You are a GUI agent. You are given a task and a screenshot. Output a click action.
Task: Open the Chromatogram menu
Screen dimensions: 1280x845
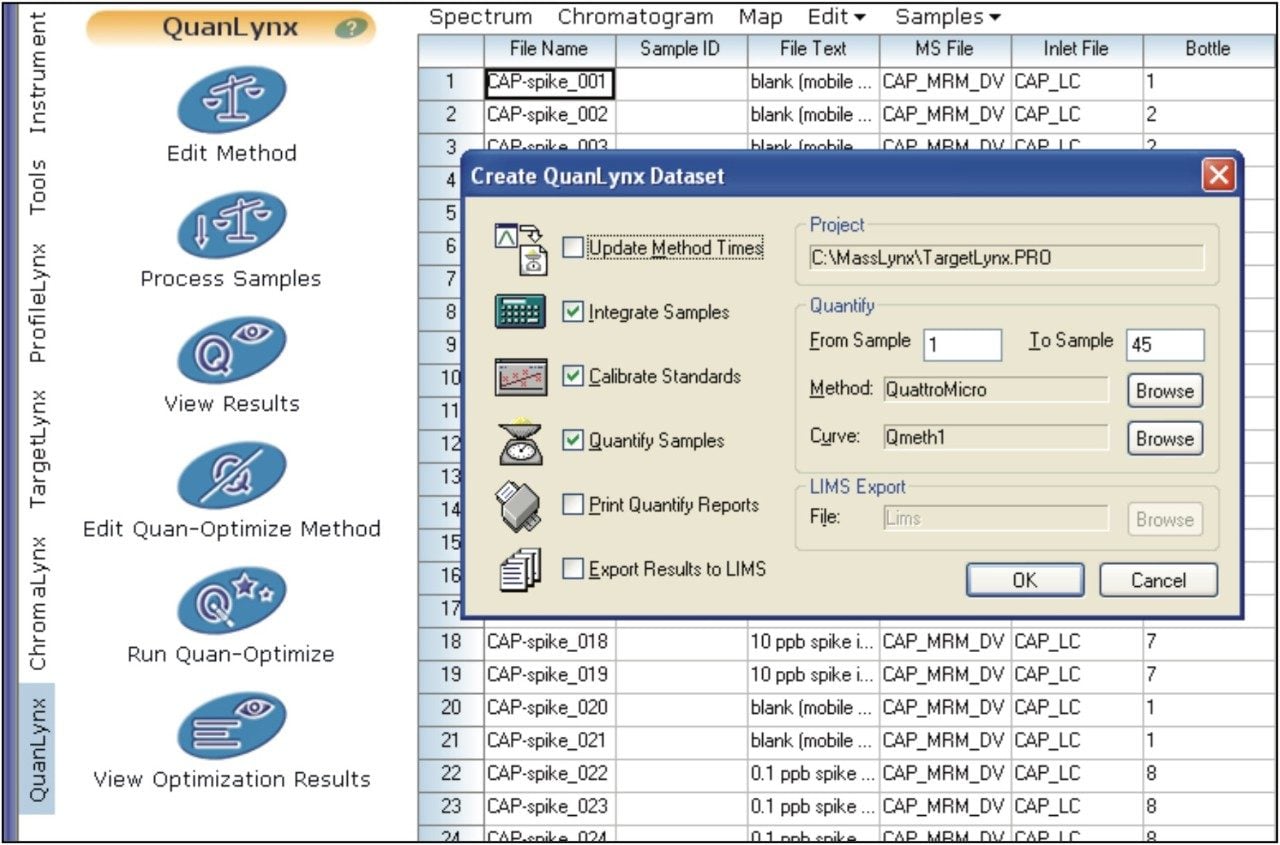point(636,17)
